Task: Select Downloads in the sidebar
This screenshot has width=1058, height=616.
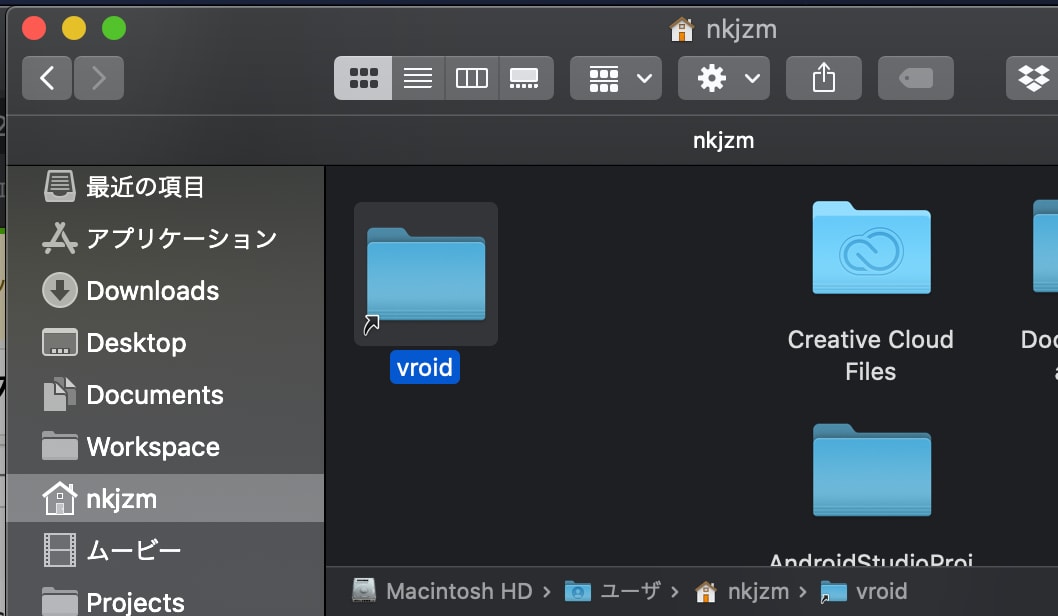Action: (153, 291)
